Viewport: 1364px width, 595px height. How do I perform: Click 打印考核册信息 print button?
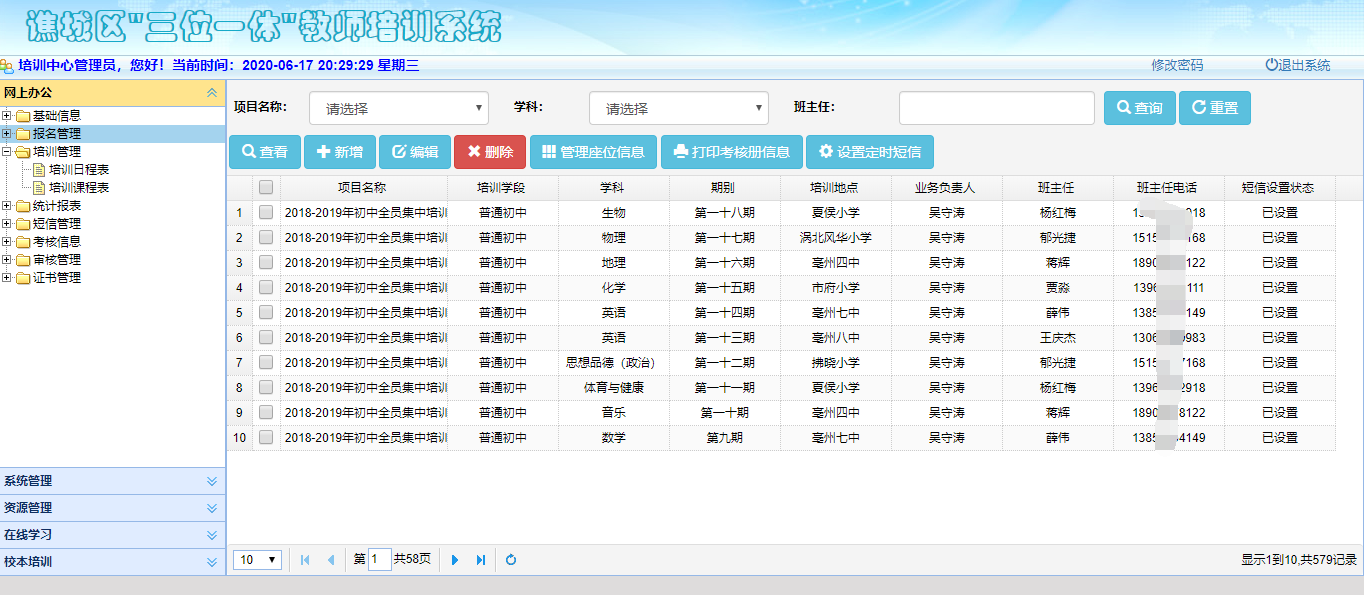coord(731,152)
